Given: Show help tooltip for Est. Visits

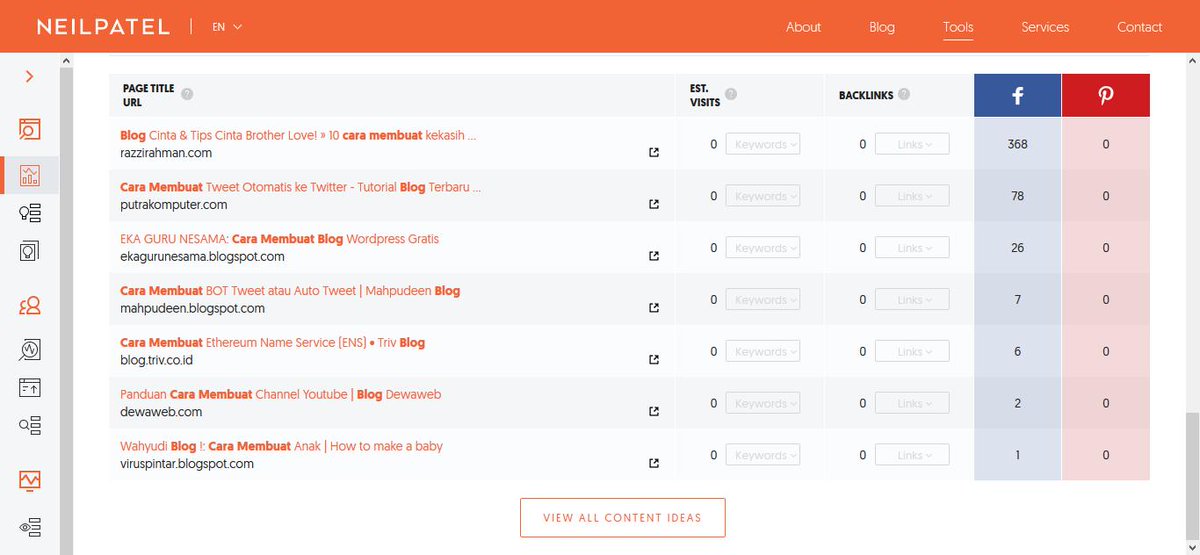Looking at the screenshot, I should point(731,95).
